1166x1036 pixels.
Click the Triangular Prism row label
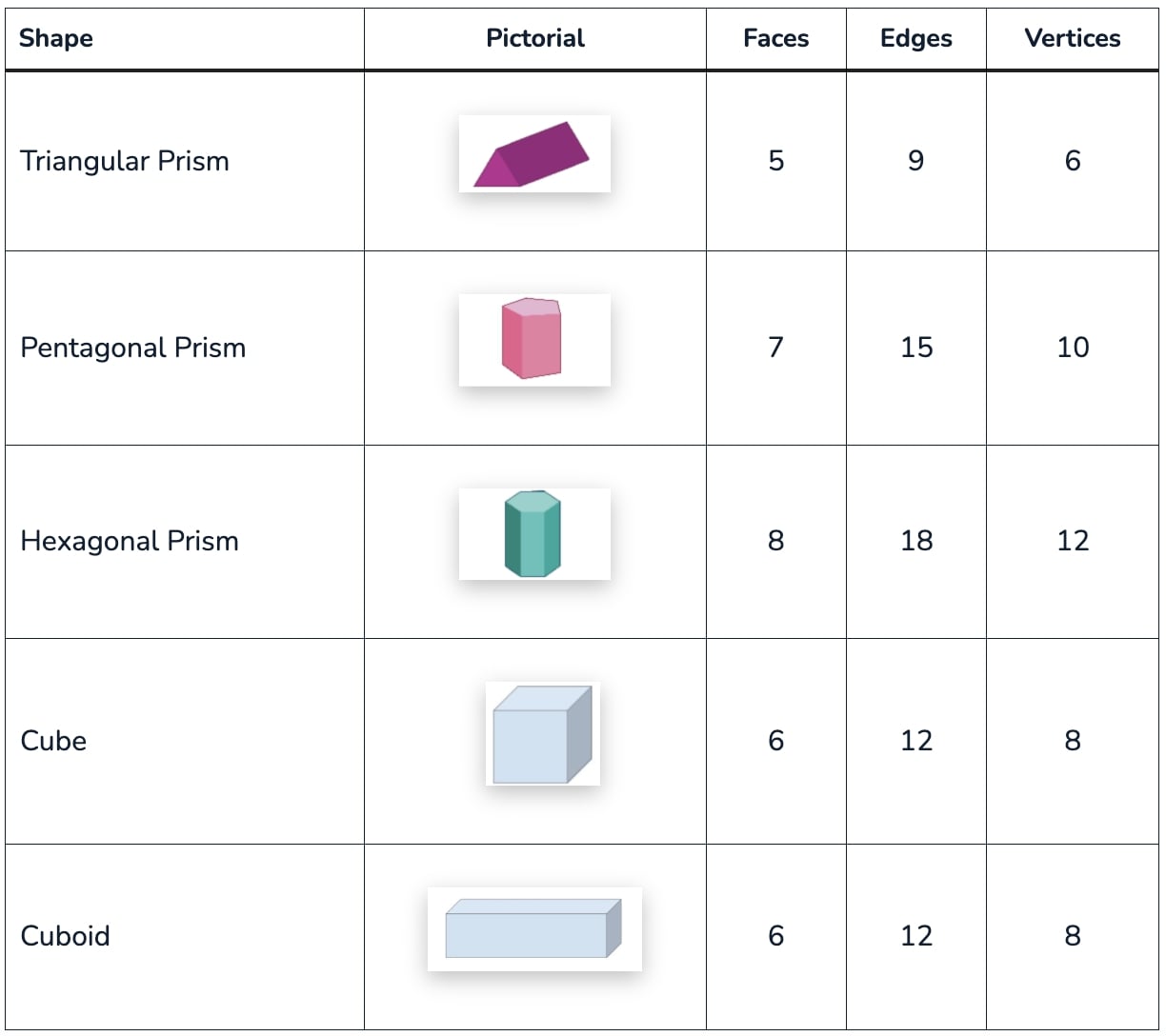[x=125, y=161]
